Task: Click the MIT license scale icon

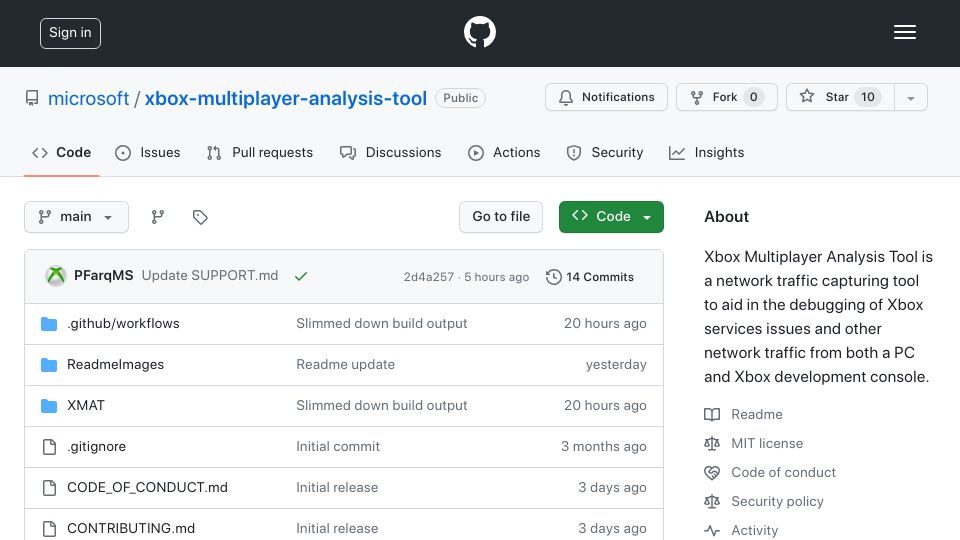Action: 712,443
